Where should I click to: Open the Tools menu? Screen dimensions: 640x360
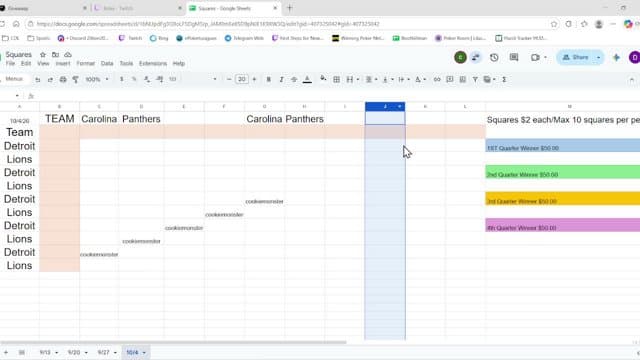click(x=126, y=63)
